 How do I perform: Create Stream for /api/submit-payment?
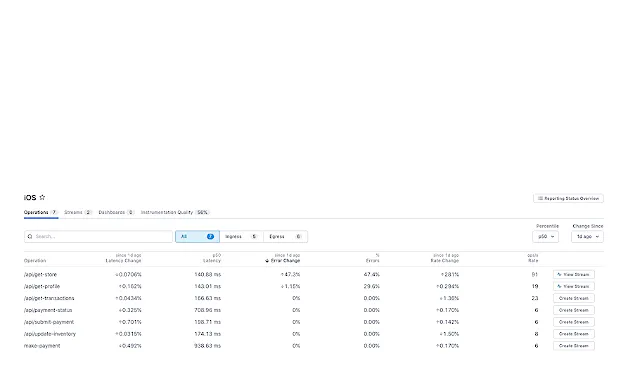pyautogui.click(x=574, y=322)
